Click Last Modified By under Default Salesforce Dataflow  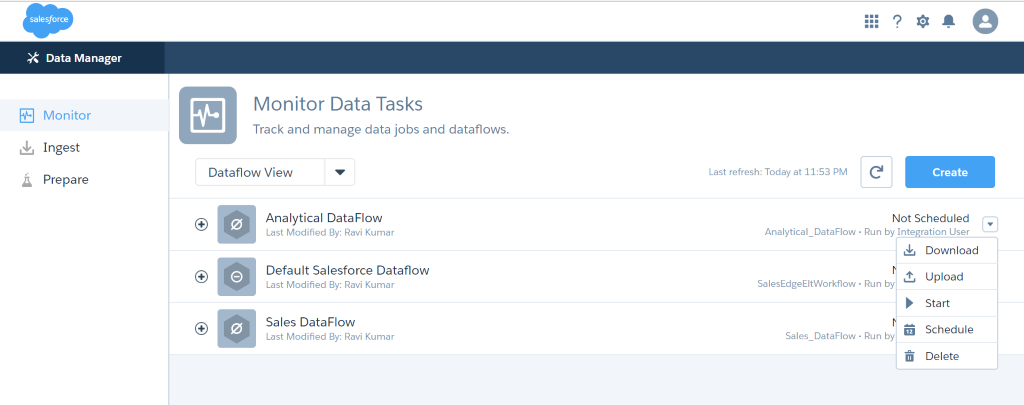tap(330, 284)
